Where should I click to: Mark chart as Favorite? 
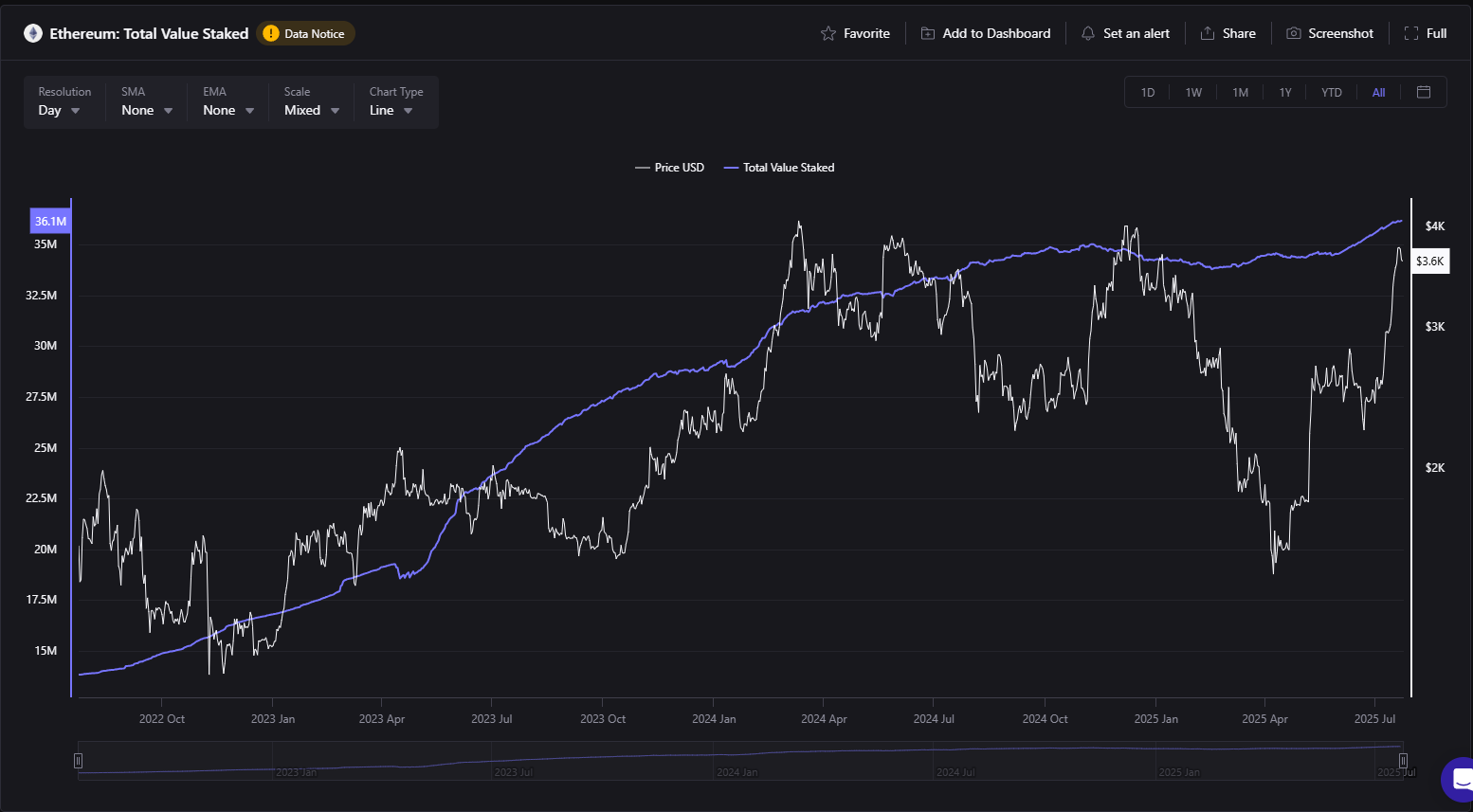tap(855, 33)
